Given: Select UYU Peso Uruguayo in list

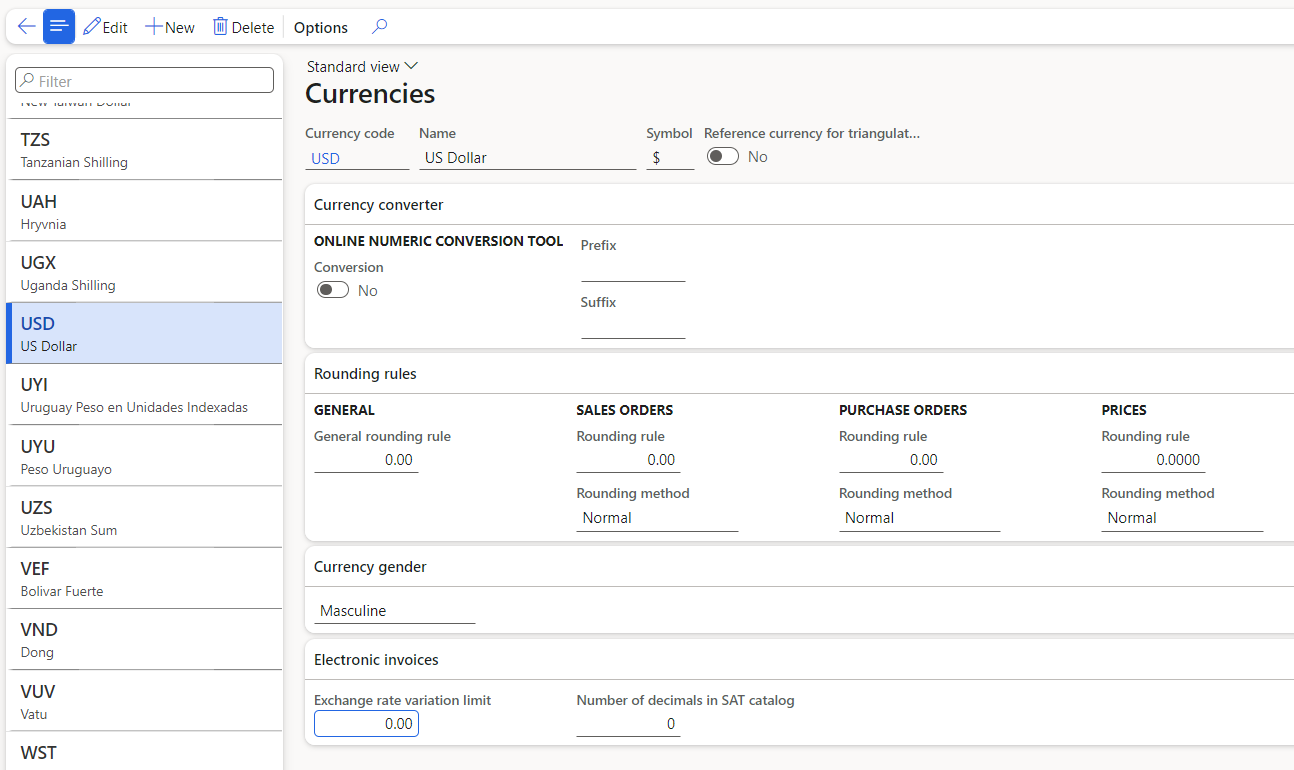Looking at the screenshot, I should 144,455.
